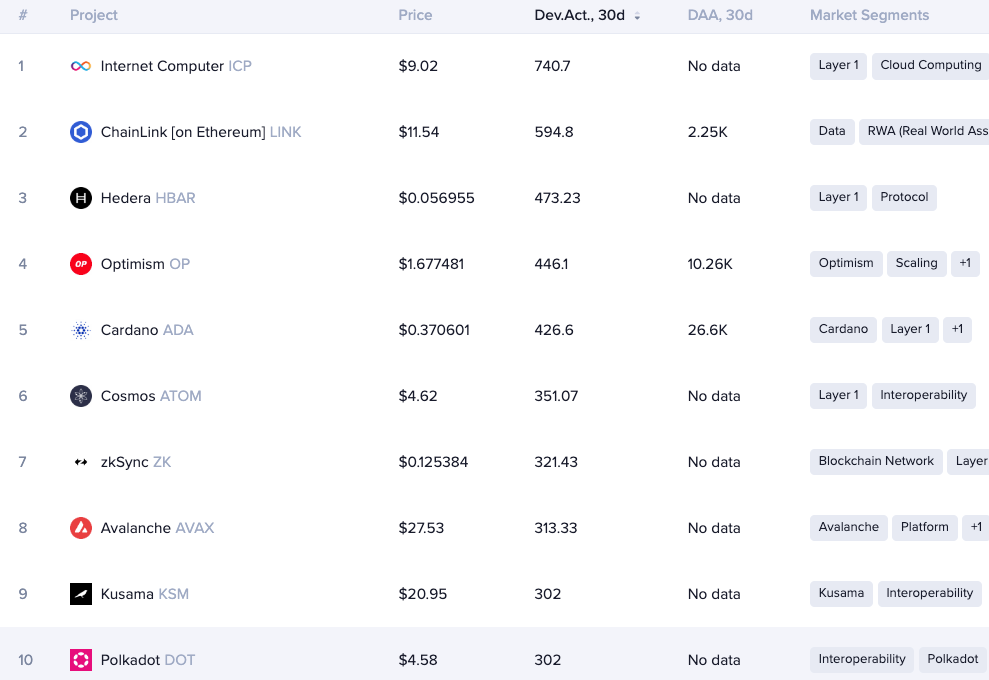Viewport: 989px width, 680px height.
Task: Click the Market Segments column header
Action: pyautogui.click(x=869, y=15)
